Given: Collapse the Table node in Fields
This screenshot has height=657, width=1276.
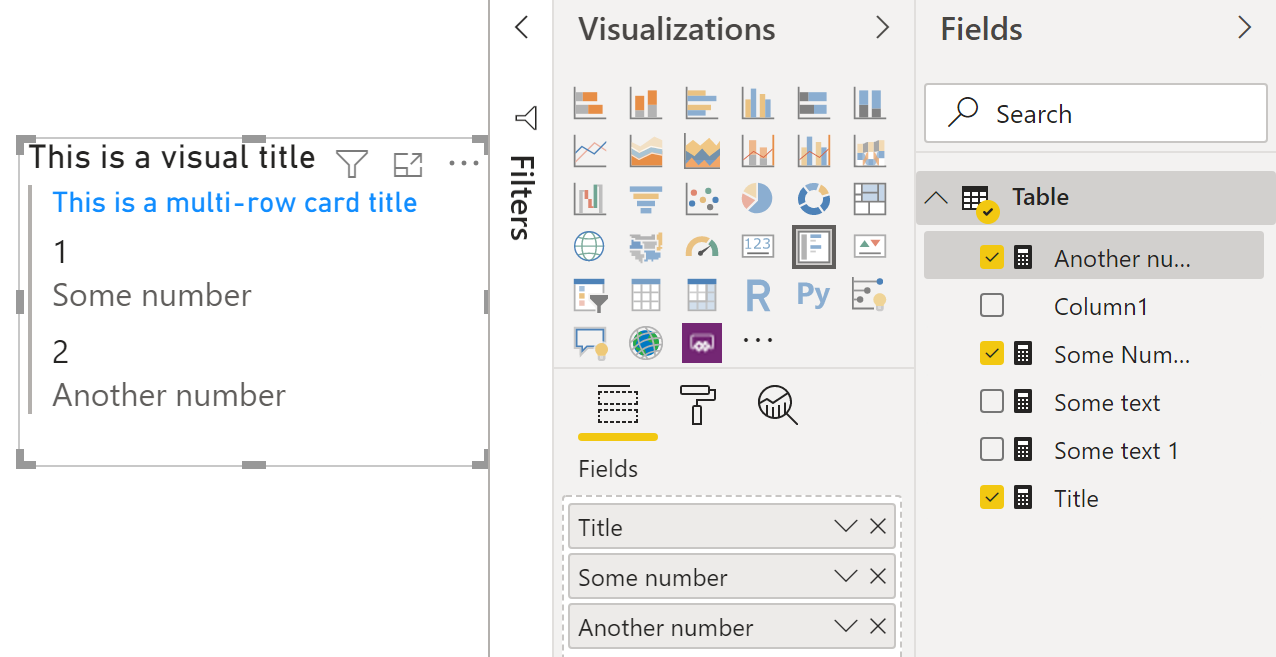Looking at the screenshot, I should (936, 198).
